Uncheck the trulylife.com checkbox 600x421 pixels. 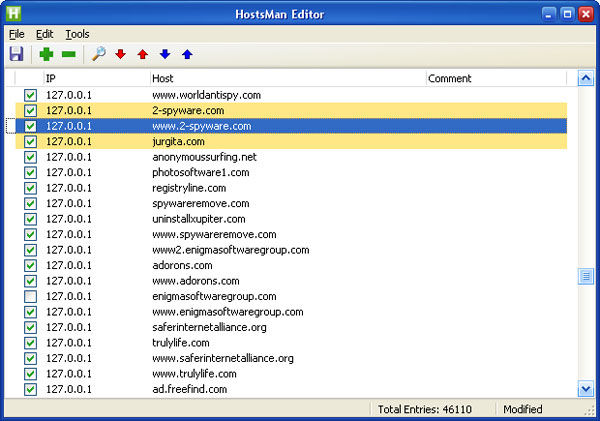coord(30,343)
